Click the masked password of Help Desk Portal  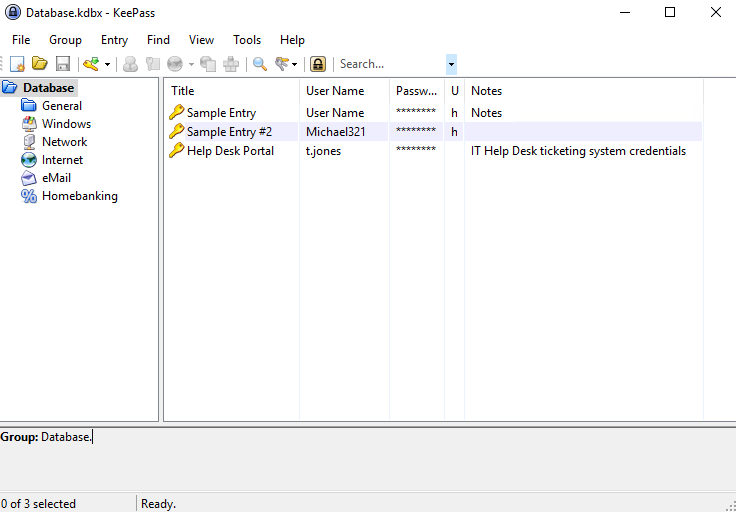[x=416, y=150]
